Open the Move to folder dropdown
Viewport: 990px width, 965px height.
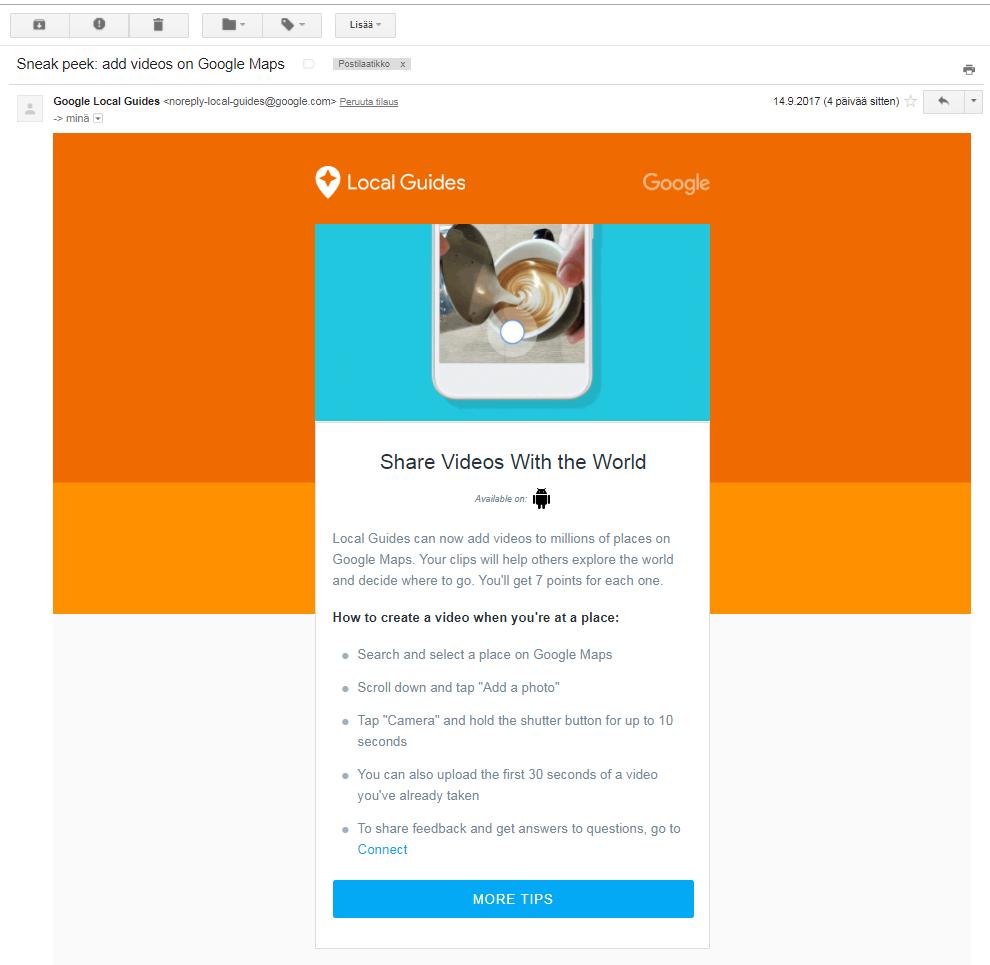[232, 25]
